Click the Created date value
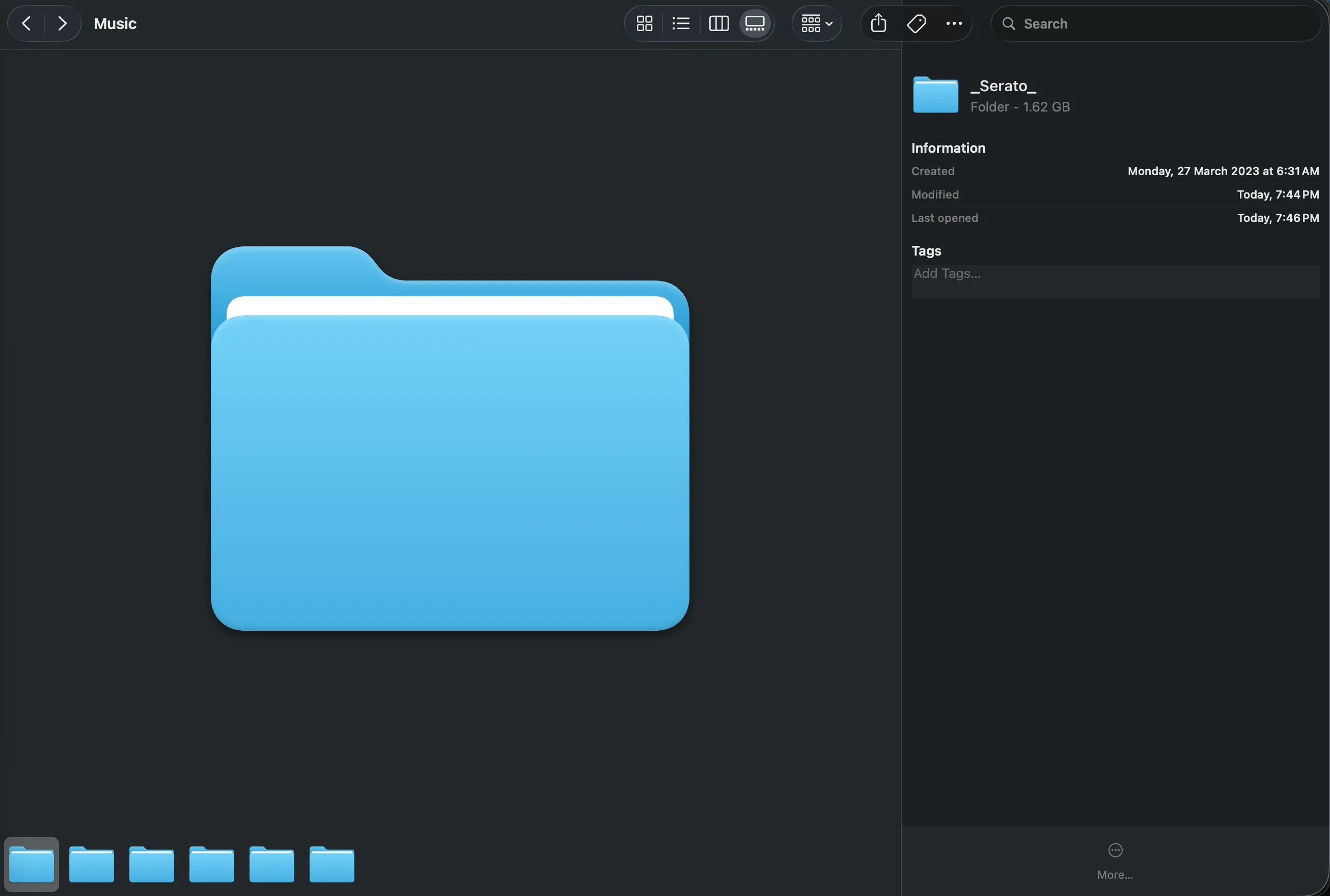Image resolution: width=1330 pixels, height=896 pixels. 1223,171
